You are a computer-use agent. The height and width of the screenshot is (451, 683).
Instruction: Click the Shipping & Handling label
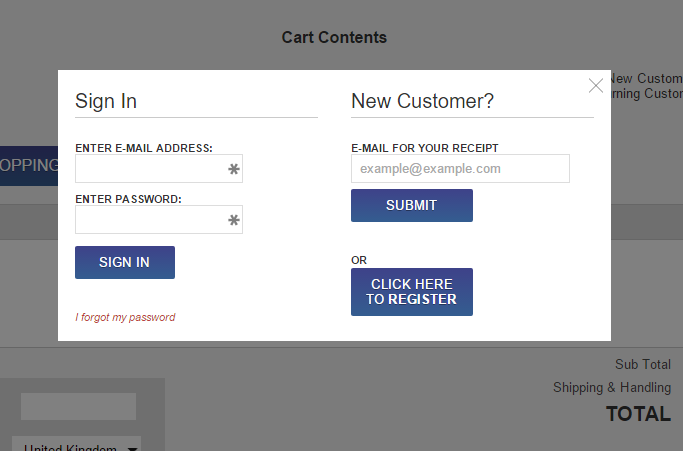tap(611, 387)
